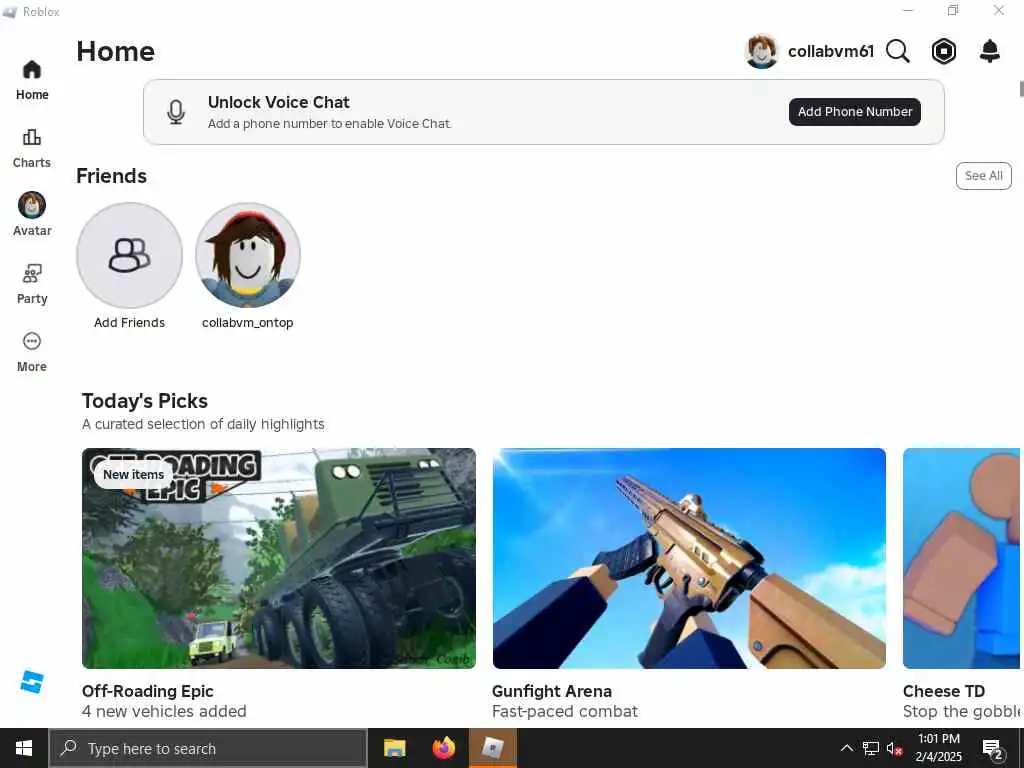Open friend collabvm_ontop avatar
1024x768 pixels.
[x=248, y=255]
